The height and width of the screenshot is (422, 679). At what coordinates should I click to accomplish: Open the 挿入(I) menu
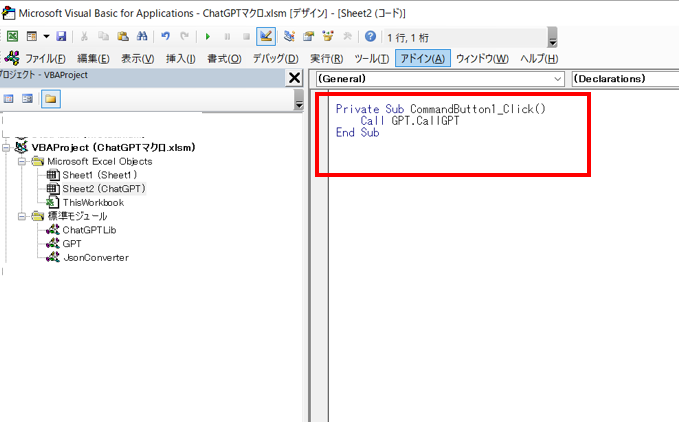click(x=181, y=58)
